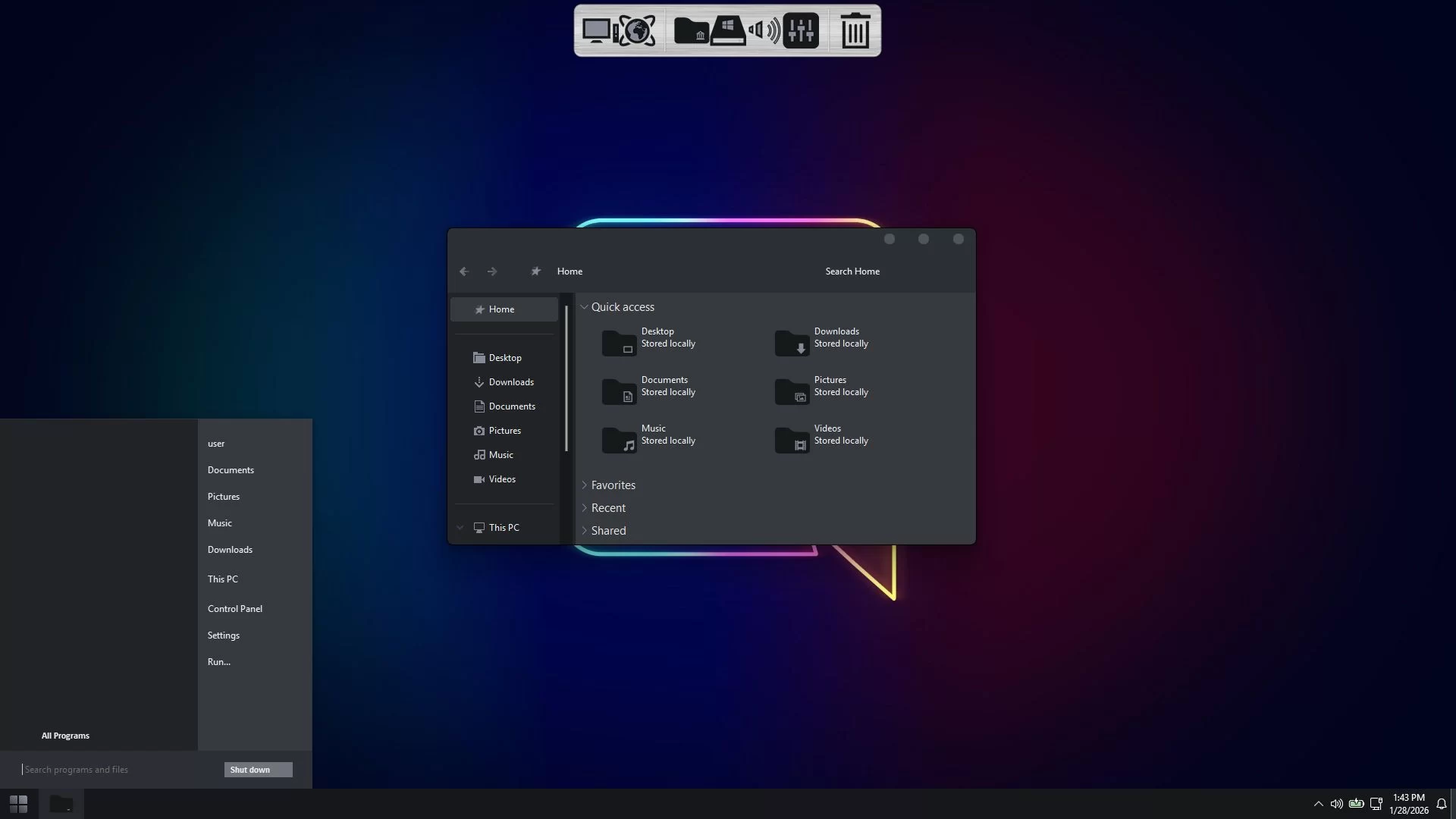Open the Windows drive icon in dock

[728, 31]
